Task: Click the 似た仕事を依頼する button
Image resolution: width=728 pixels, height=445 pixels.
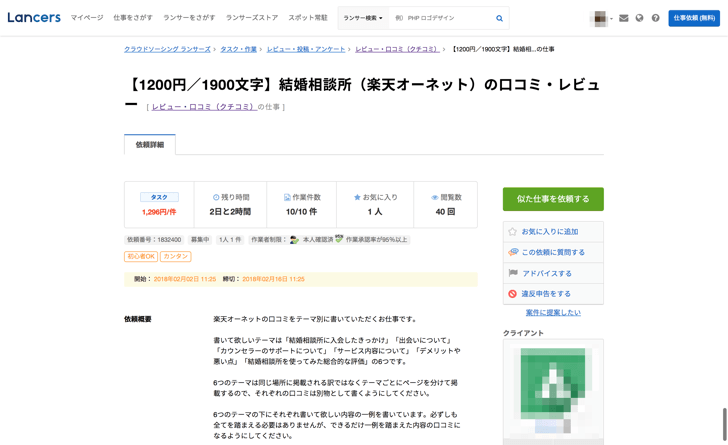Action: pos(553,199)
